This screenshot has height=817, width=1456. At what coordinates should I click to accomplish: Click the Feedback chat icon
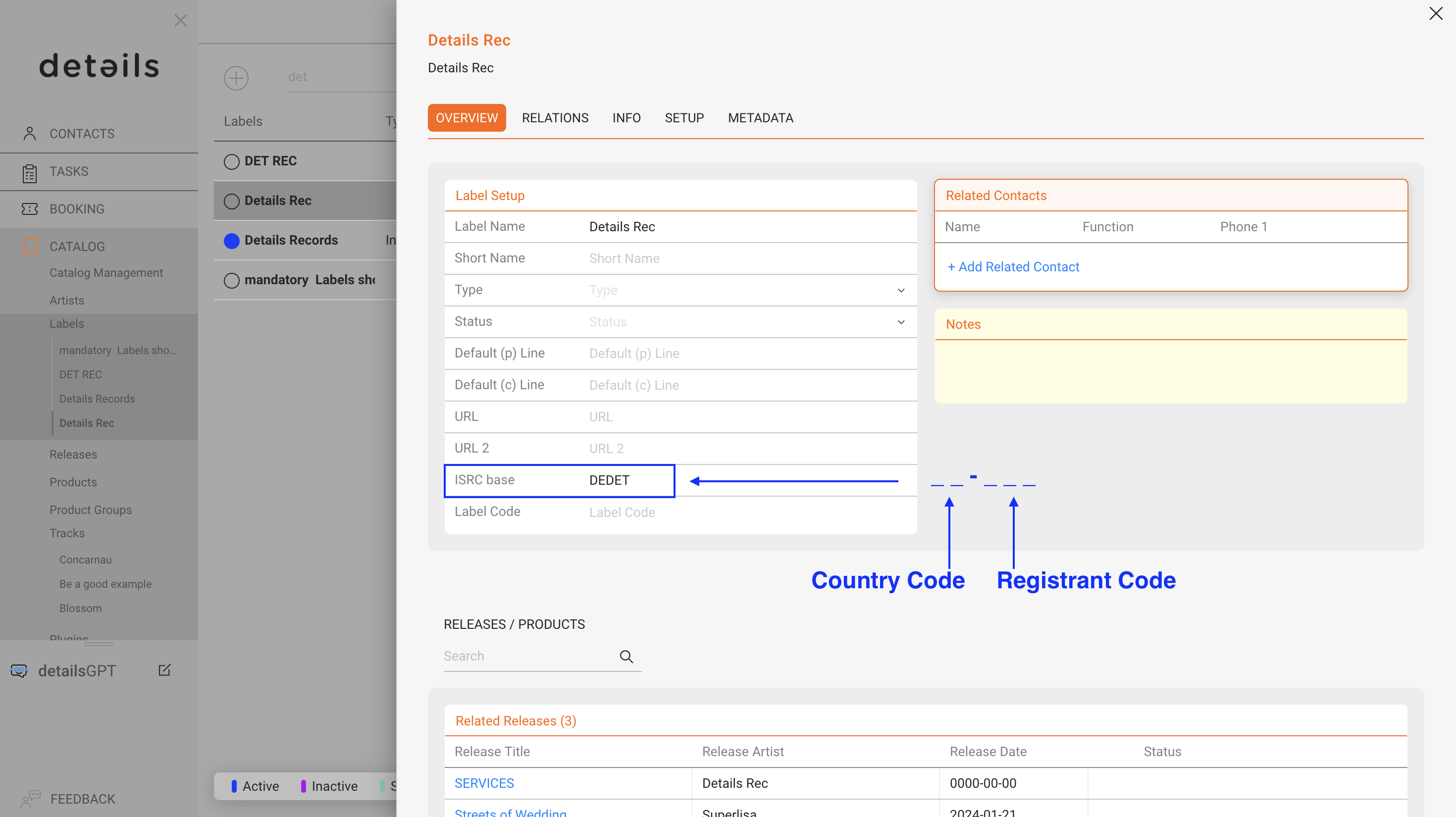pos(31,798)
